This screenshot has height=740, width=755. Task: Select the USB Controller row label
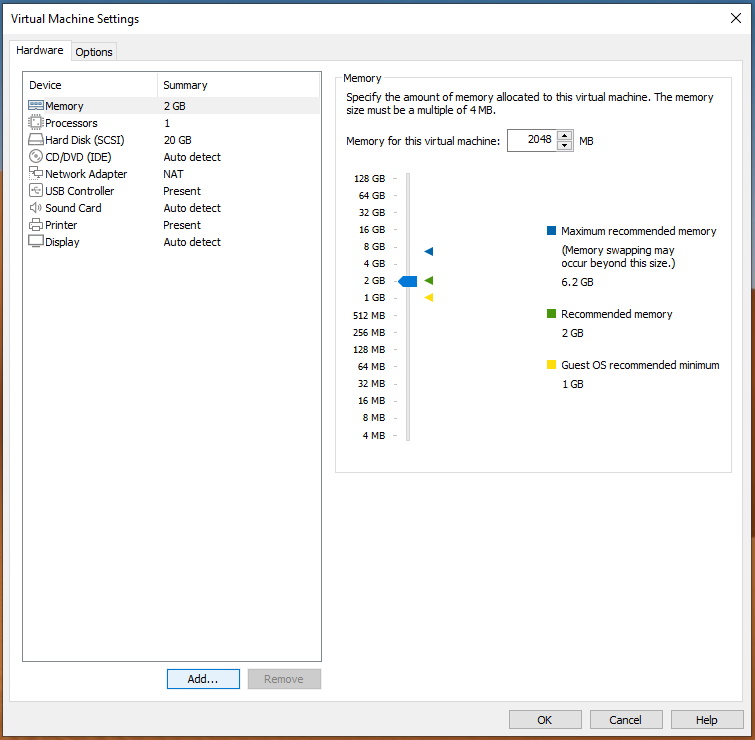[x=80, y=191]
